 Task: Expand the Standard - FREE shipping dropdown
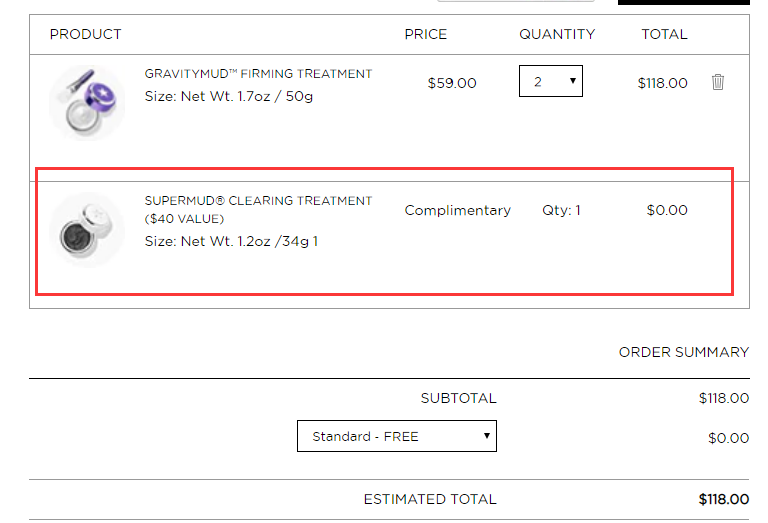click(397, 436)
